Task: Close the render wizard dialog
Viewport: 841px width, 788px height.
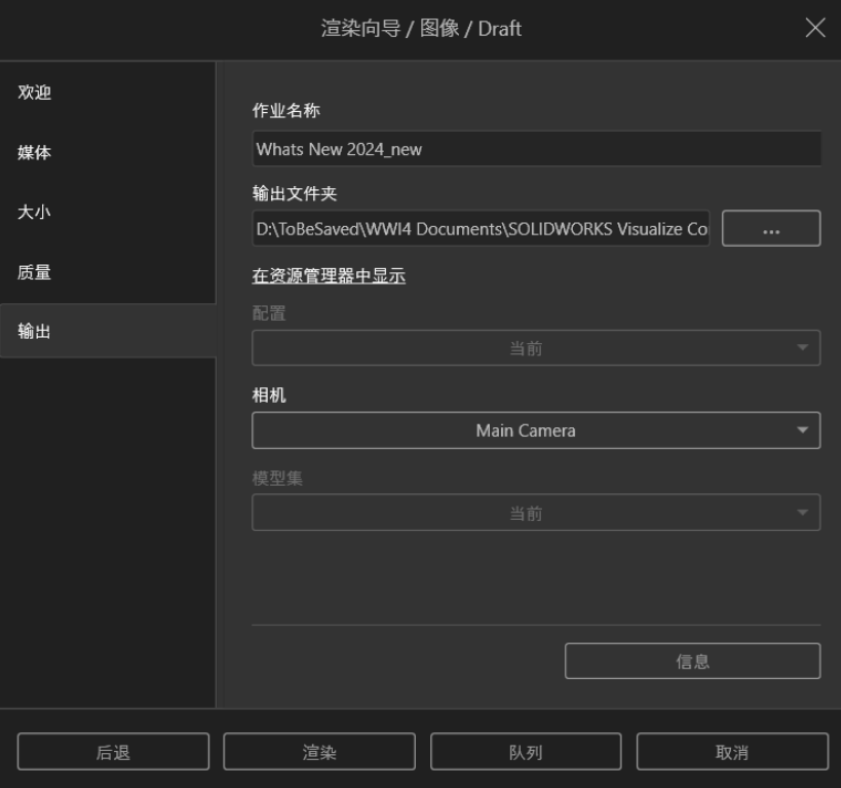Action: pyautogui.click(x=815, y=29)
